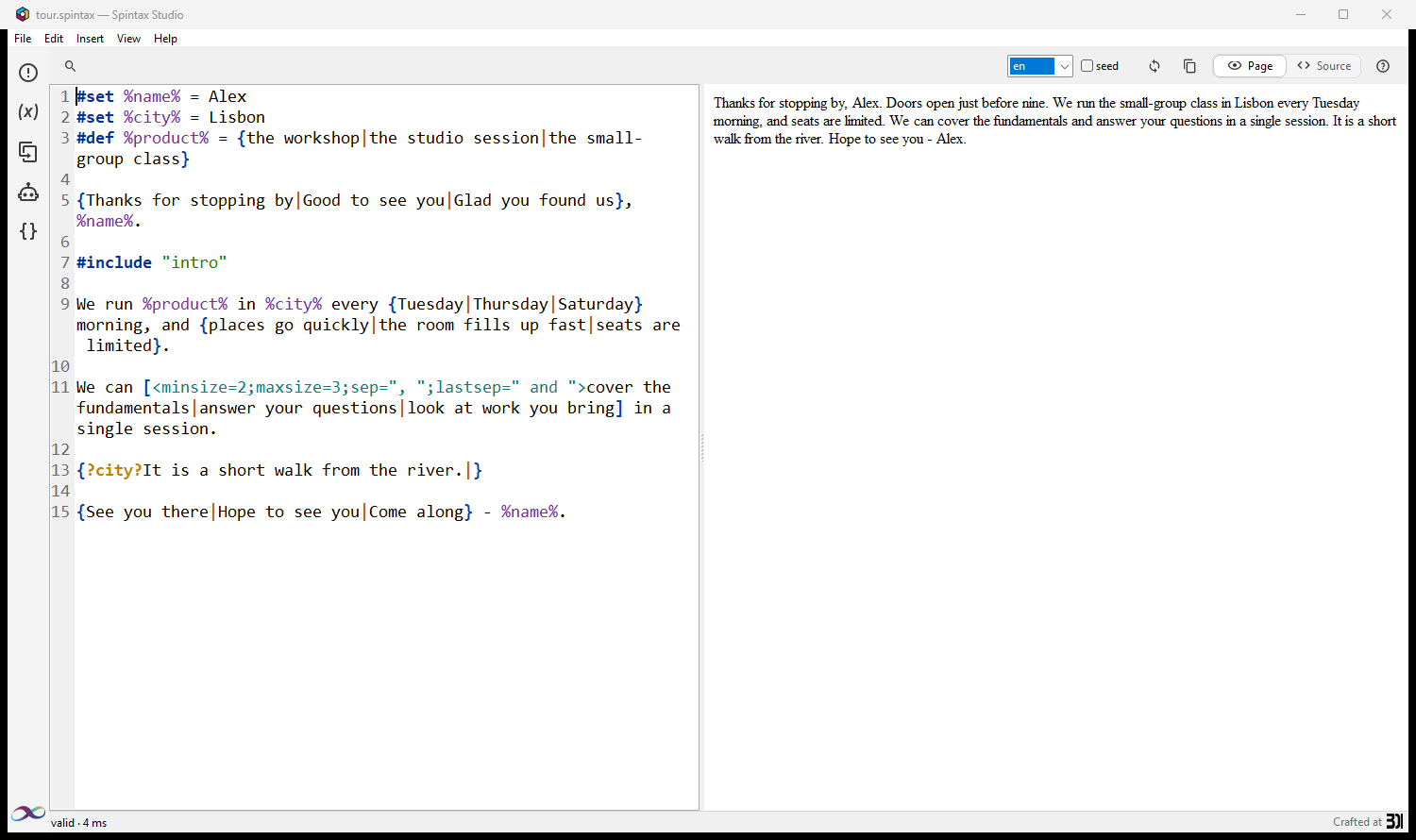Click 'minsize=2;maxsize=3' settings on line 11
This screenshot has width=1416, height=840.
(x=251, y=387)
